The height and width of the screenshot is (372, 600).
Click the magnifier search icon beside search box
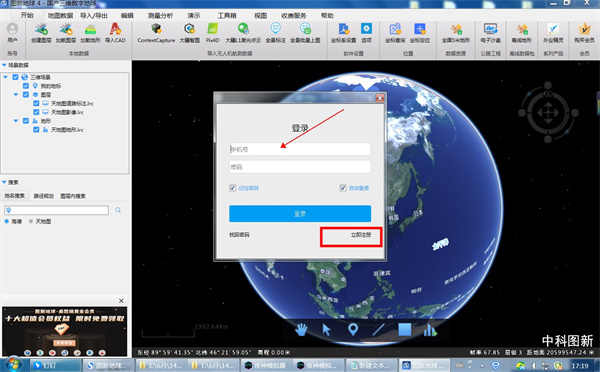(x=118, y=210)
